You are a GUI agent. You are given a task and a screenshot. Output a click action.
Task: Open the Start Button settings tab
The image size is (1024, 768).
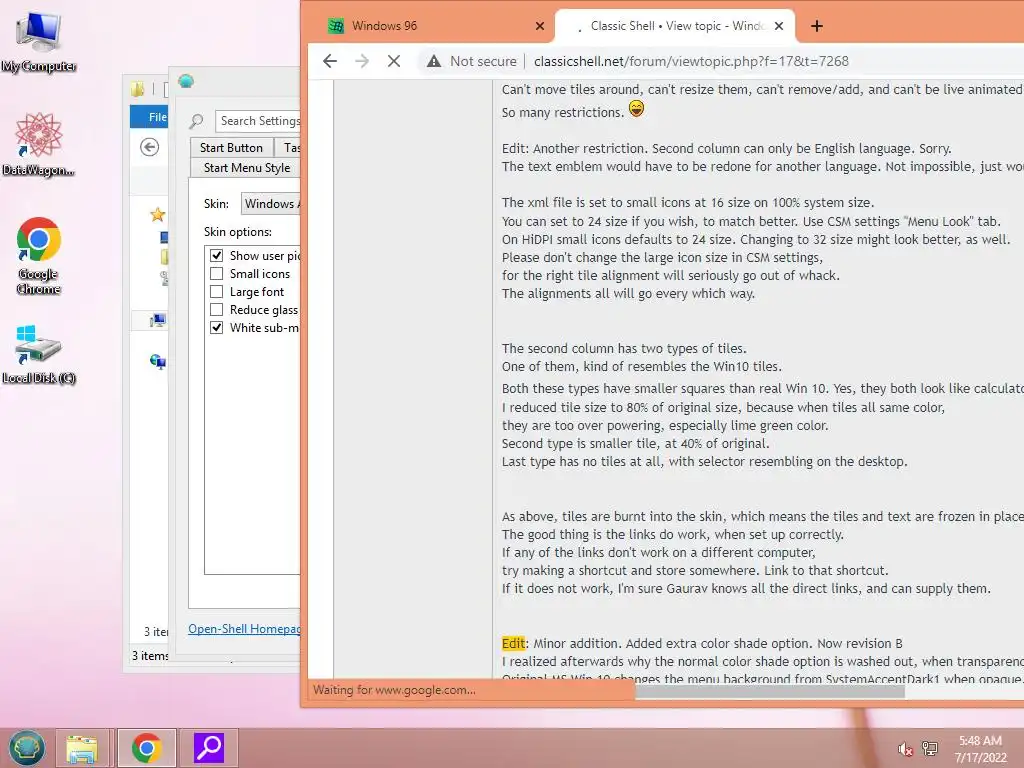pos(231,148)
